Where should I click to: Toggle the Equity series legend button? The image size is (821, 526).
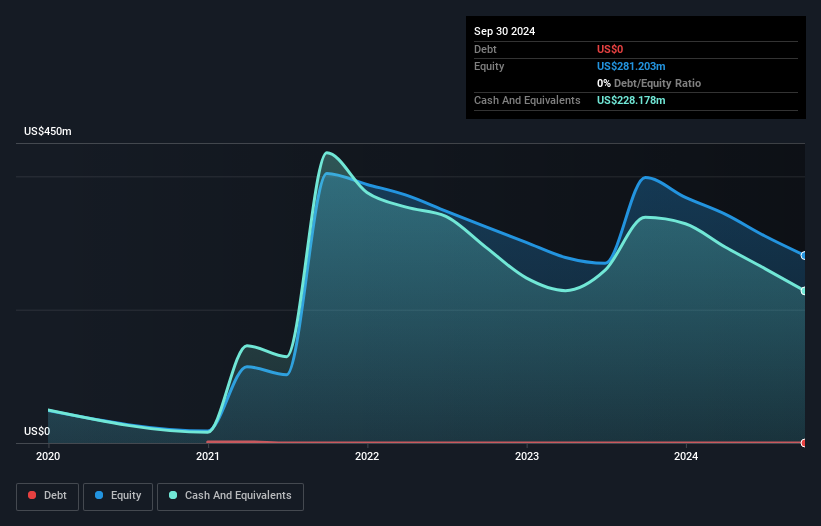click(x=118, y=496)
